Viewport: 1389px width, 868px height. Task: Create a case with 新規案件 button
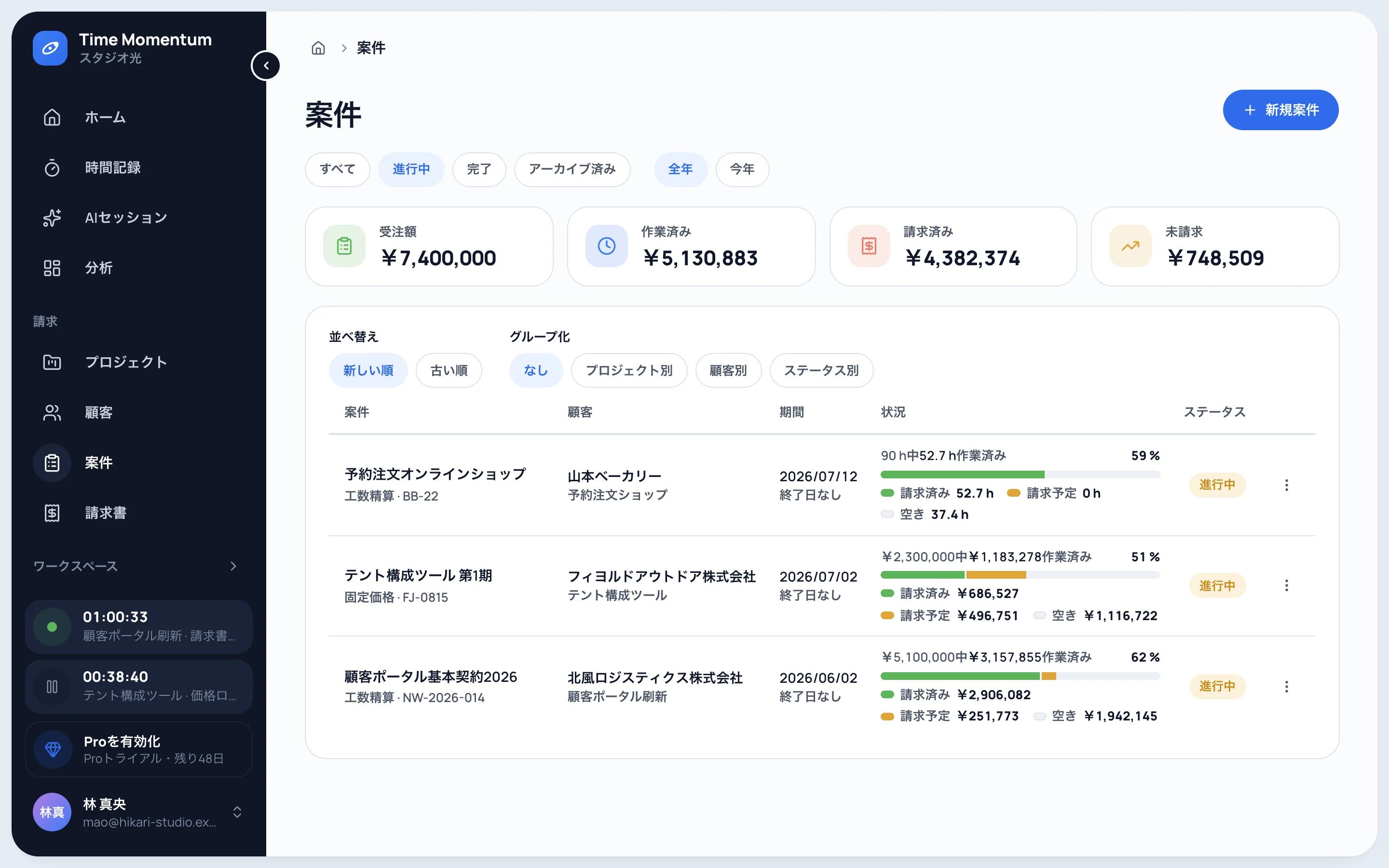click(x=1280, y=110)
